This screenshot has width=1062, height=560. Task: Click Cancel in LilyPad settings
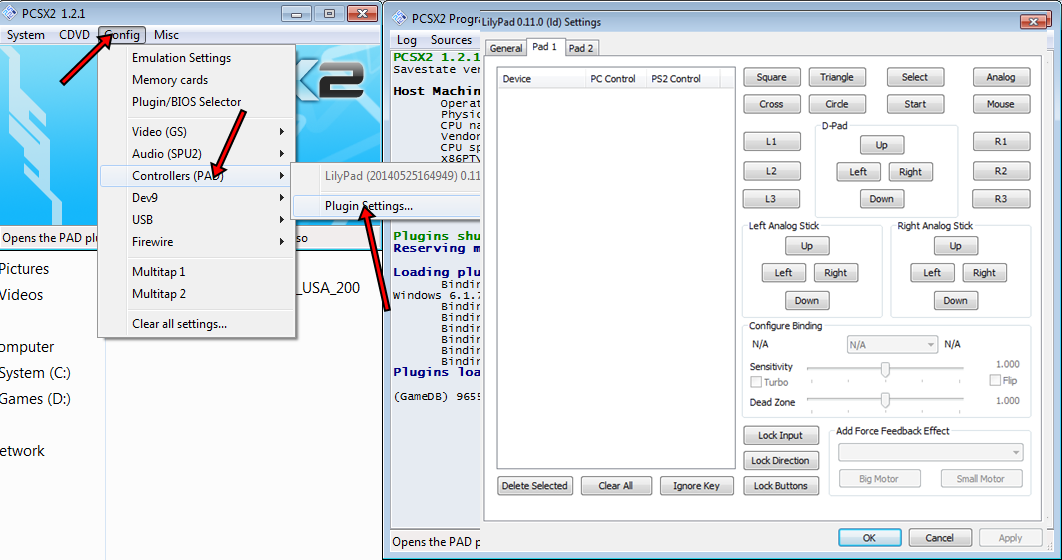(x=939, y=538)
